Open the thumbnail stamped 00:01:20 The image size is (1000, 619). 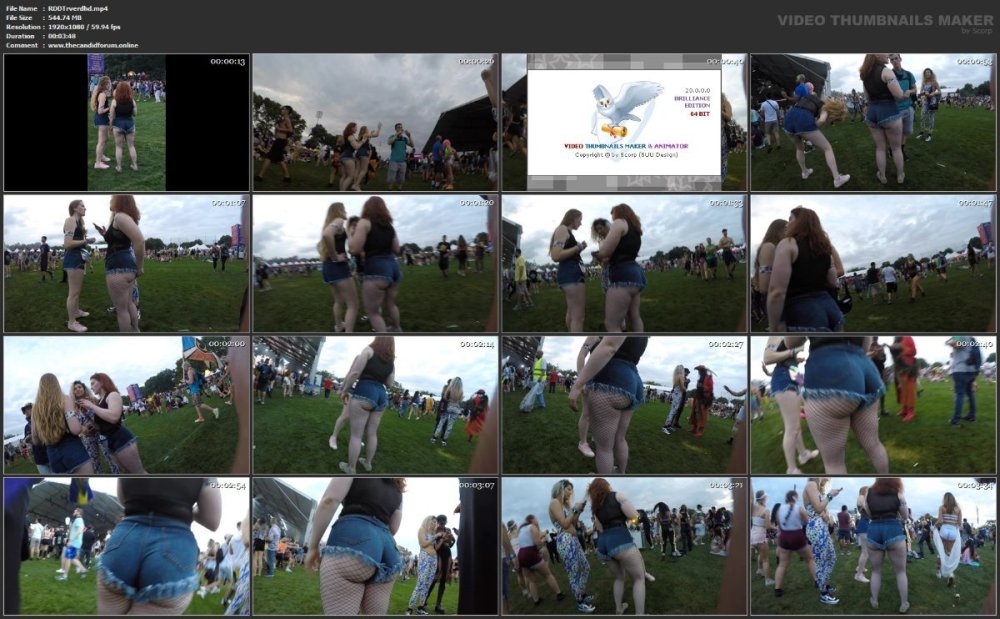[375, 263]
